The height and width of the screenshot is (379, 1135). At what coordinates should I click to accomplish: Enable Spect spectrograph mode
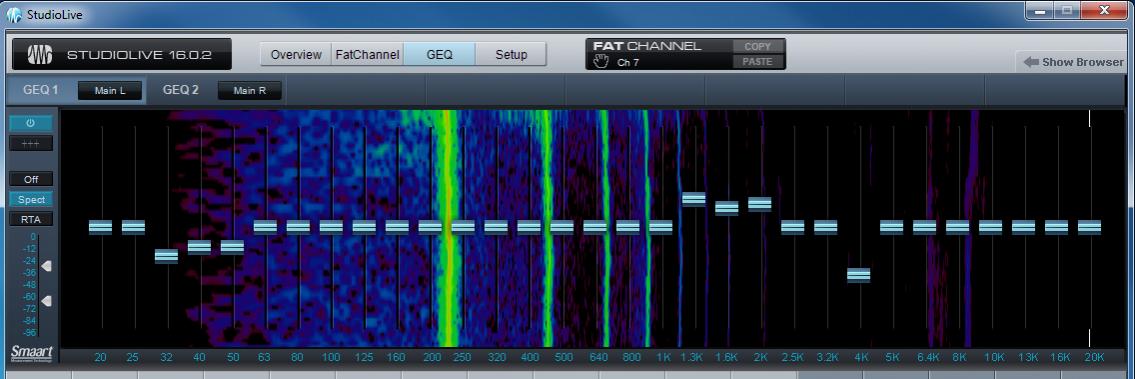point(30,200)
